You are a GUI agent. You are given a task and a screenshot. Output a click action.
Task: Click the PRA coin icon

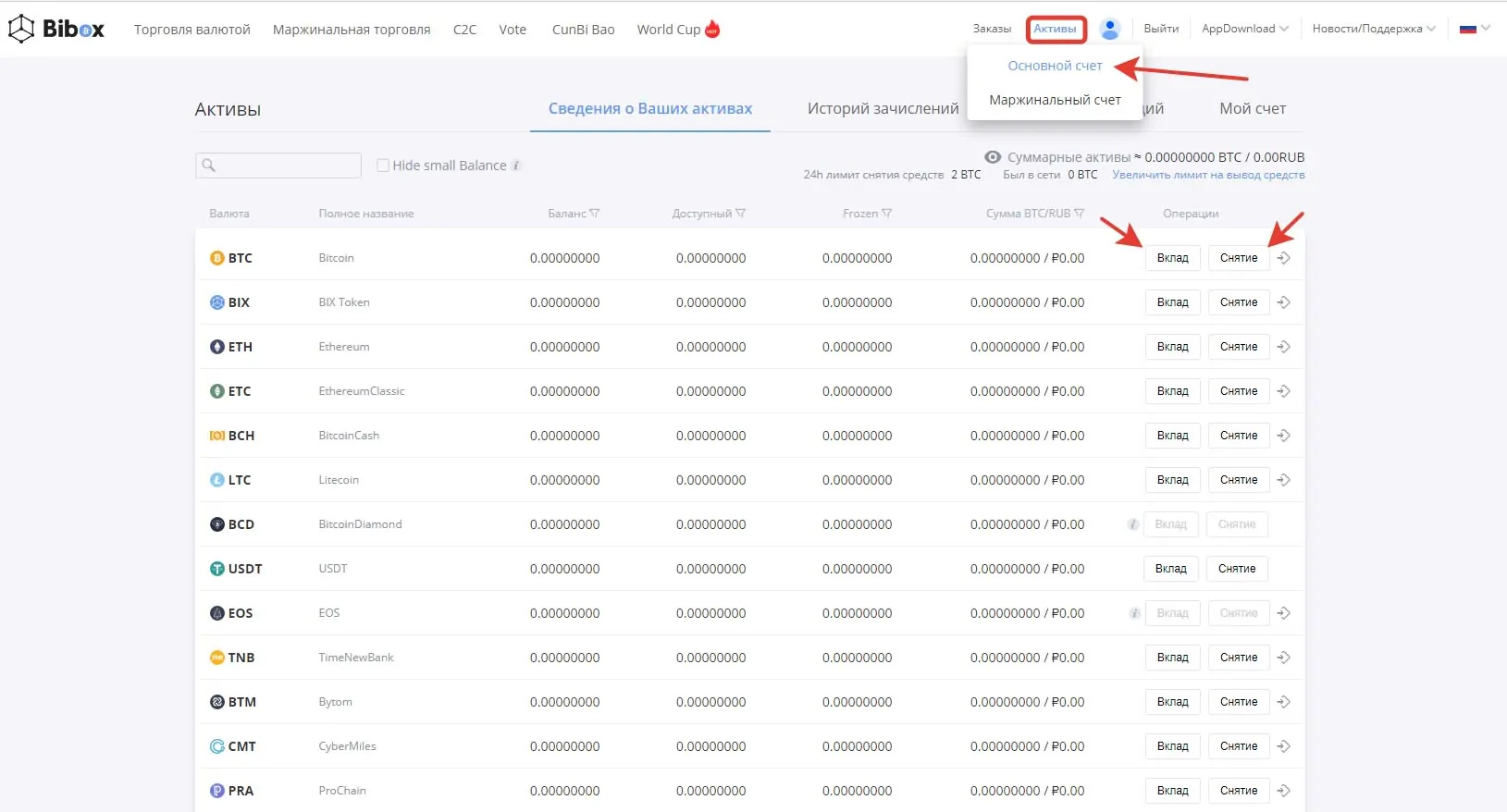217,791
